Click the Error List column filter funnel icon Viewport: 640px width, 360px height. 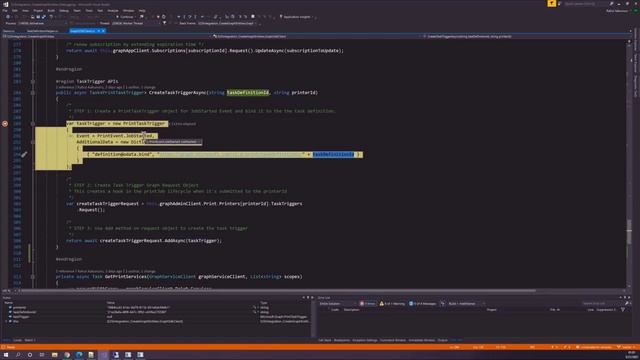coord(623,309)
